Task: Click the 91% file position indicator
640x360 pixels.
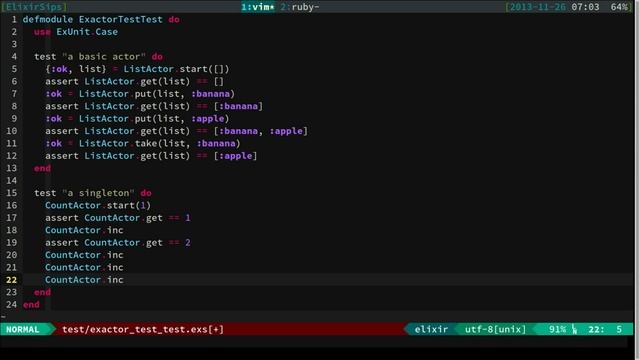Action: pos(557,329)
